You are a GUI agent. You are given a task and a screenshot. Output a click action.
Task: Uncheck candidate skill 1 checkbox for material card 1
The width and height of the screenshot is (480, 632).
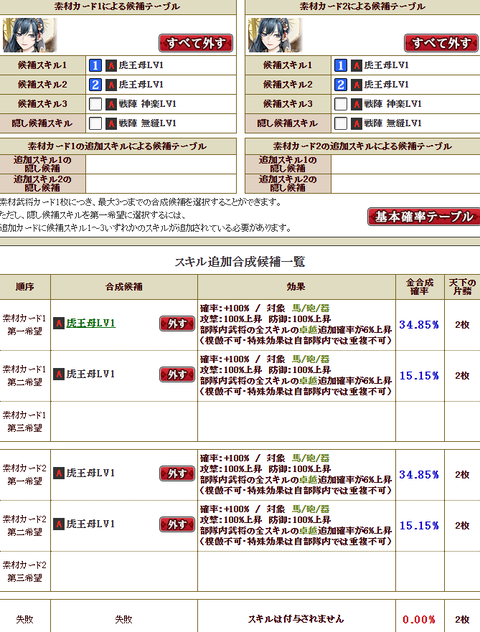pos(95,65)
